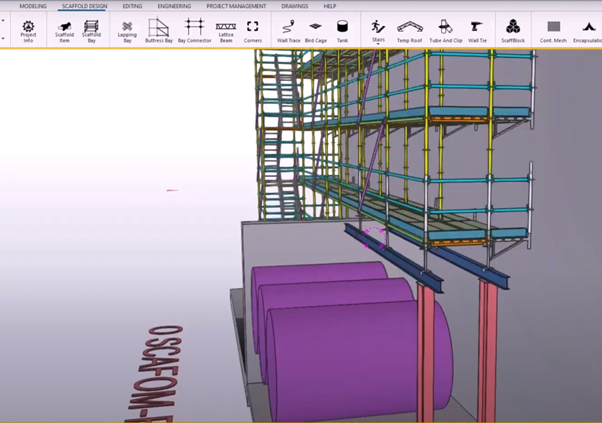This screenshot has width=602, height=423.
Task: Select the pink support column under beam
Action: click(426, 353)
